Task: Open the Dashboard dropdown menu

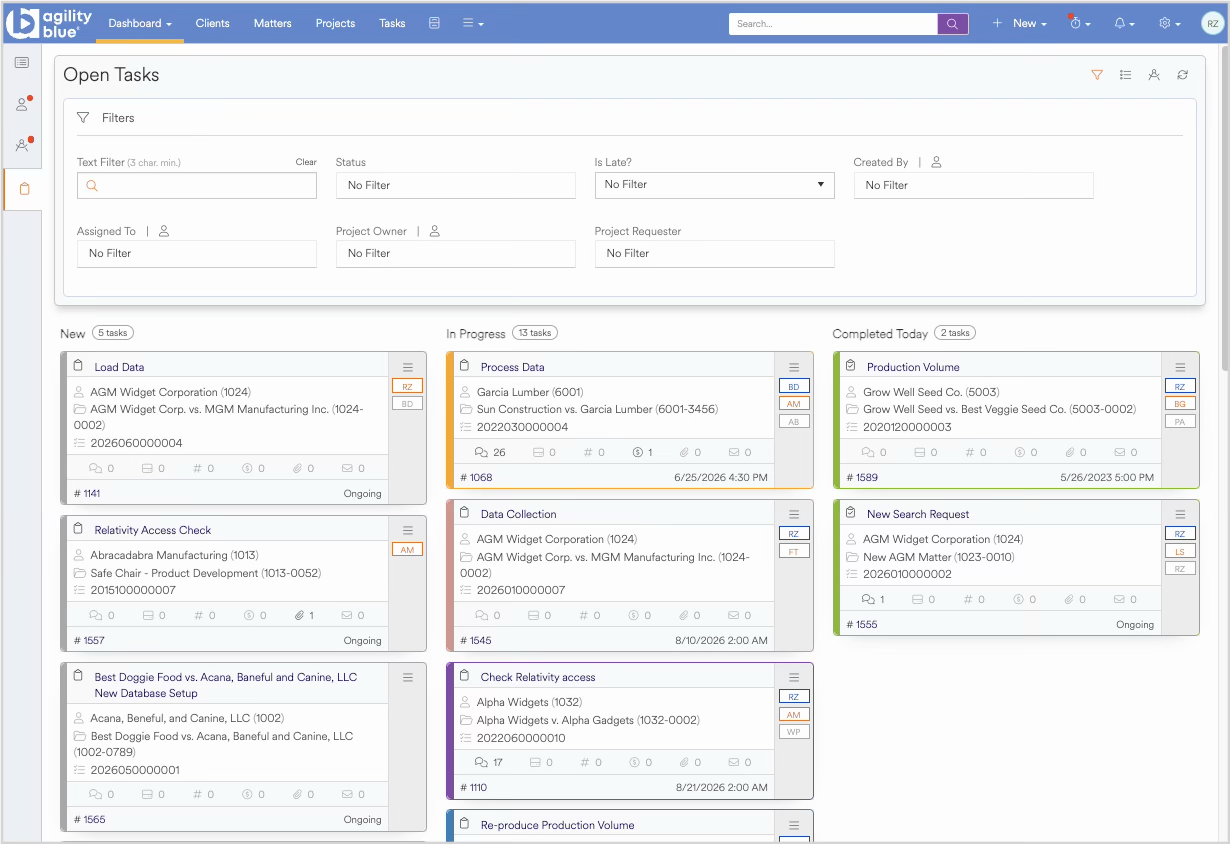Action: point(140,23)
